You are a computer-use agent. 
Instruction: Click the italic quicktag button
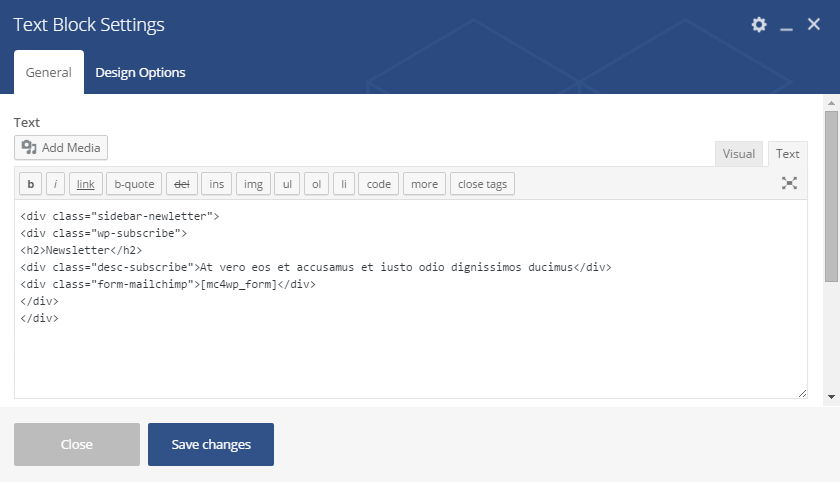click(55, 184)
